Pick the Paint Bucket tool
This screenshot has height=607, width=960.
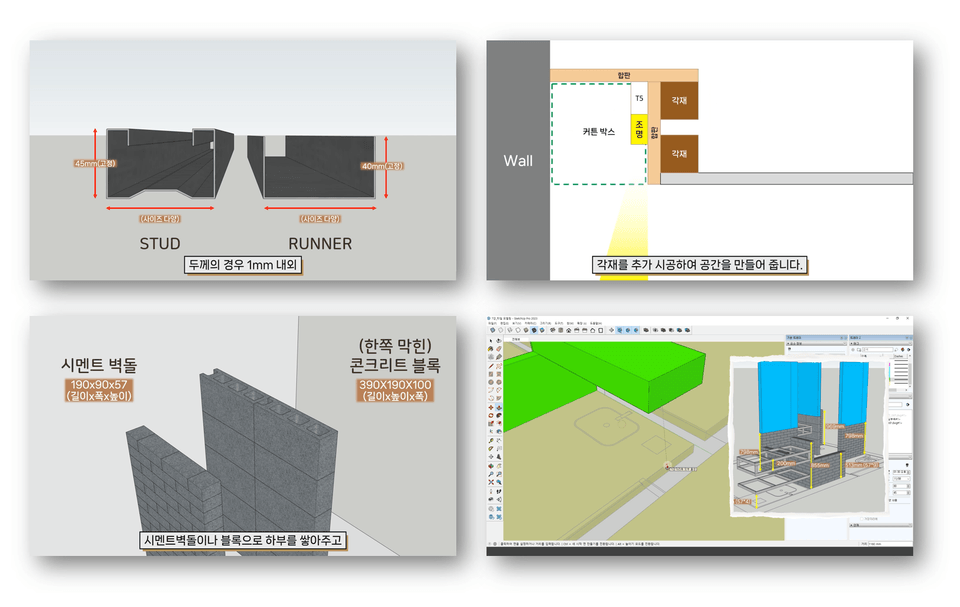coord(490,349)
